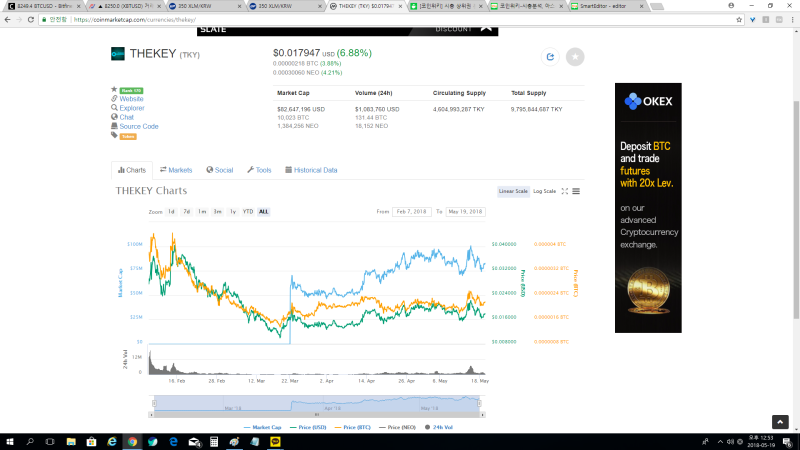The height and width of the screenshot is (450, 800).
Task: Click the navigator scrollbar right arrow
Action: [482, 415]
